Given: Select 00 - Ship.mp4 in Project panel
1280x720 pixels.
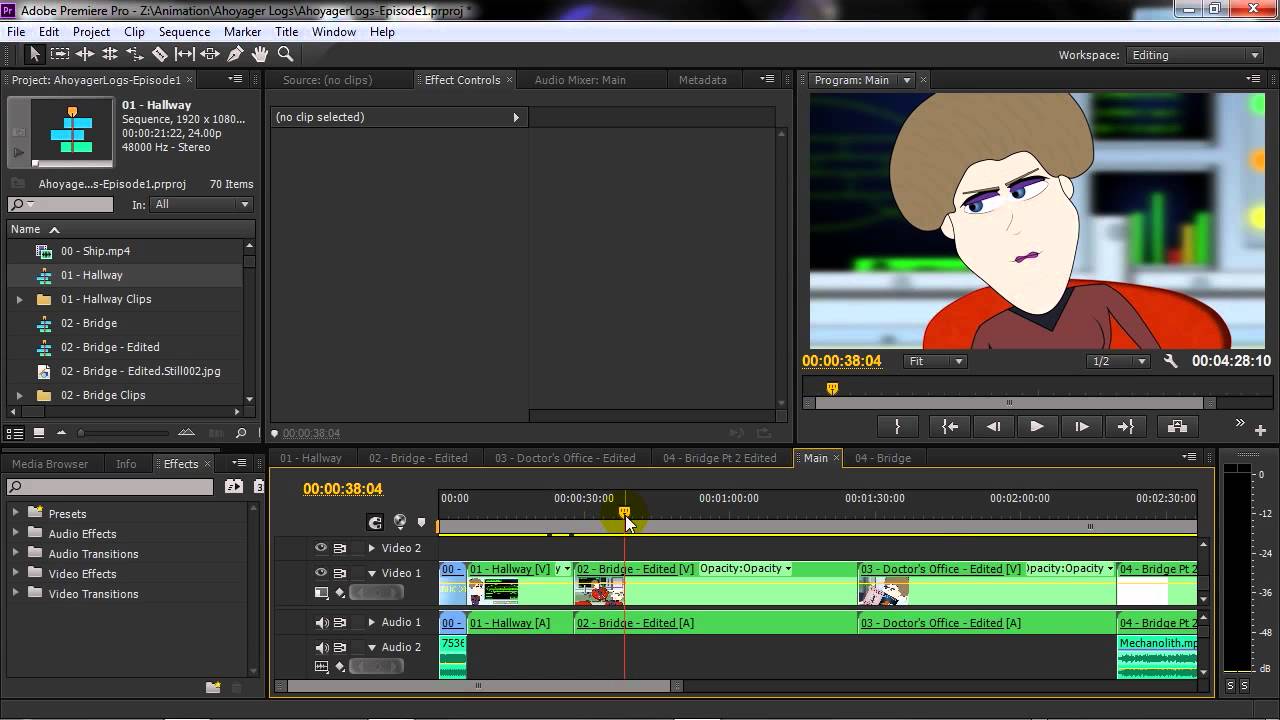Looking at the screenshot, I should pyautogui.click(x=95, y=251).
